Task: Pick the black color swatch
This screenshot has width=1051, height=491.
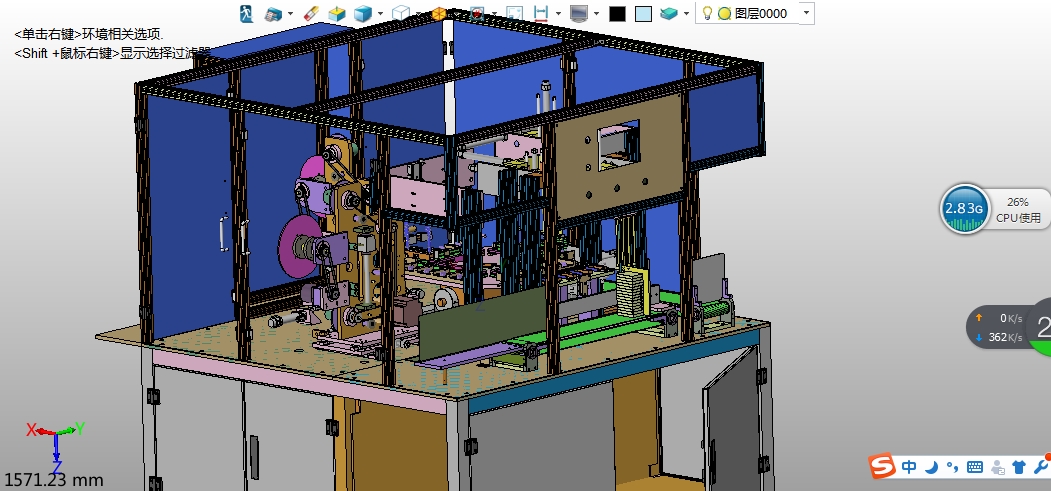Action: [617, 13]
